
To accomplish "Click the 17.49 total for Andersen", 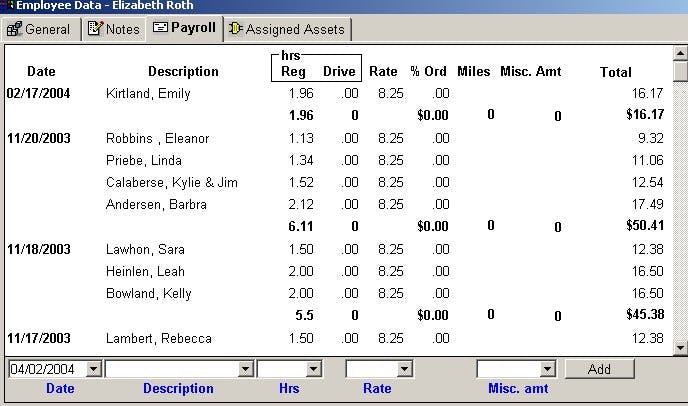I will [x=648, y=205].
